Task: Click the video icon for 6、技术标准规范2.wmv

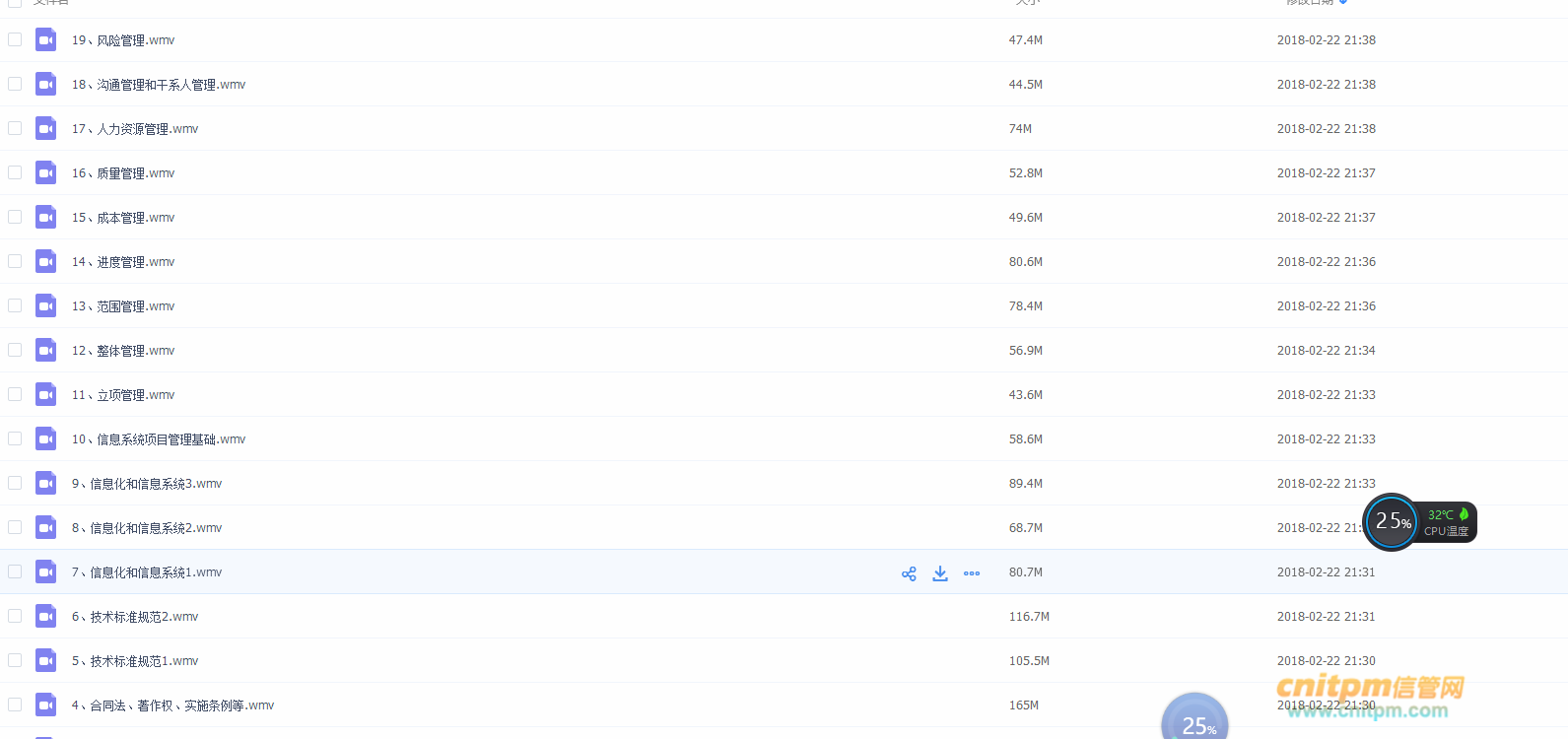Action: point(45,617)
